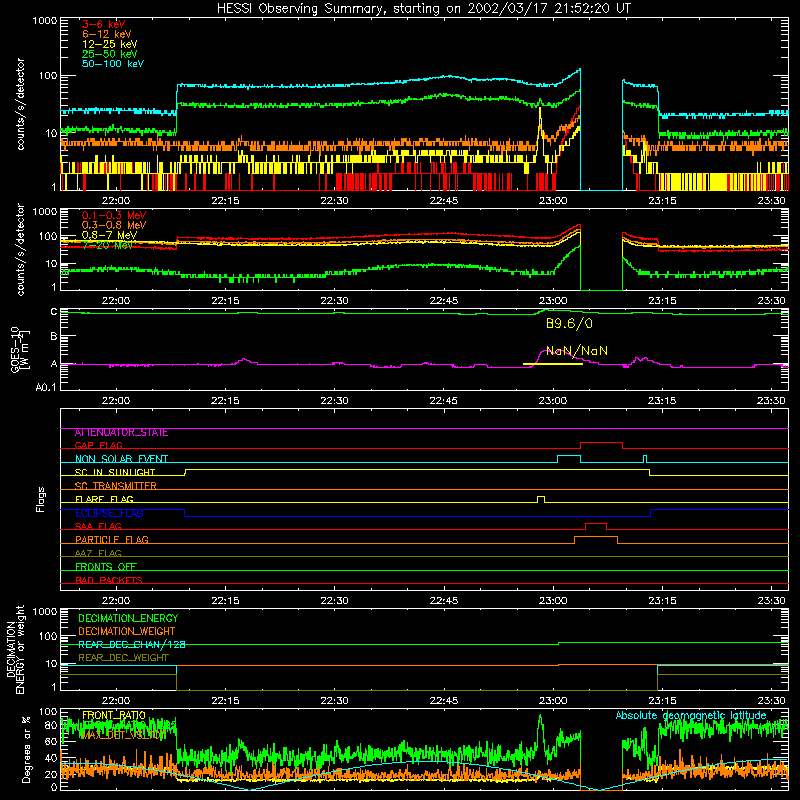800x800 pixels.
Task: Click the REAR_DEC_CHAN/128 legend label
Action: click(132, 645)
